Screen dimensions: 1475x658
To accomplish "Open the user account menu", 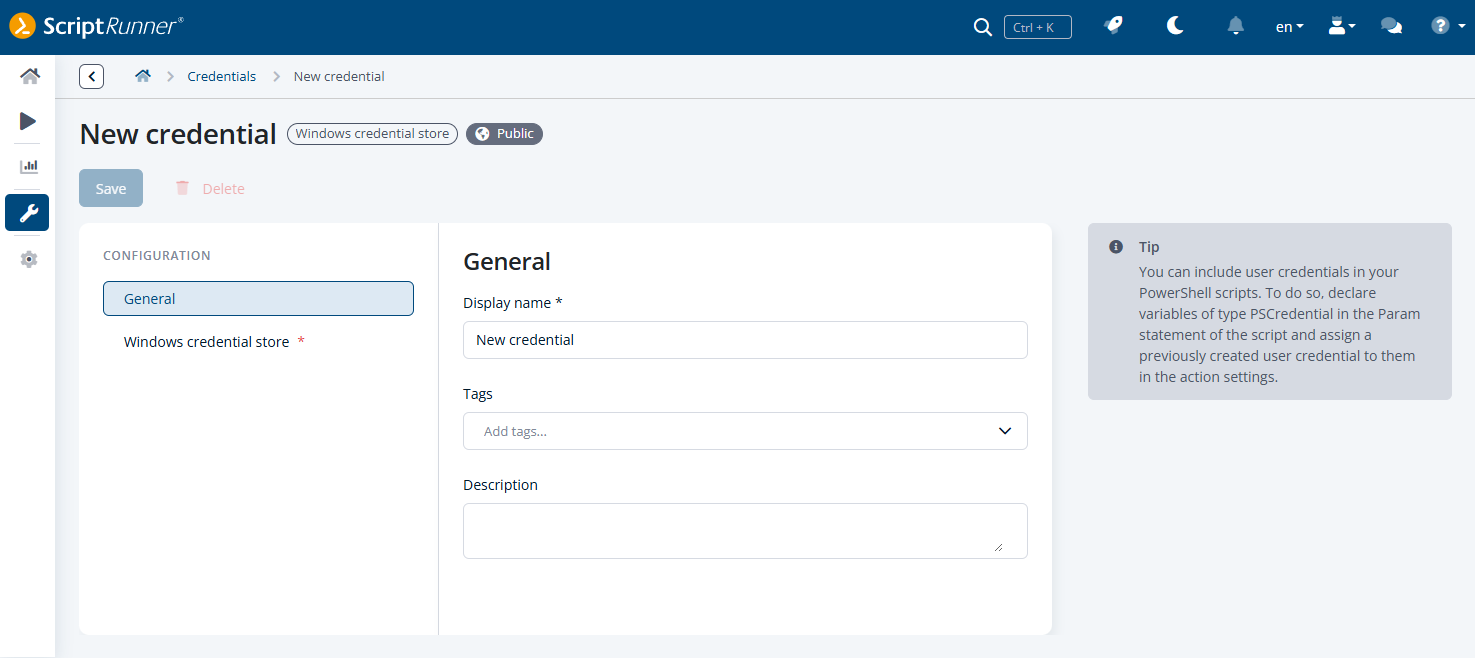I will pyautogui.click(x=1341, y=26).
